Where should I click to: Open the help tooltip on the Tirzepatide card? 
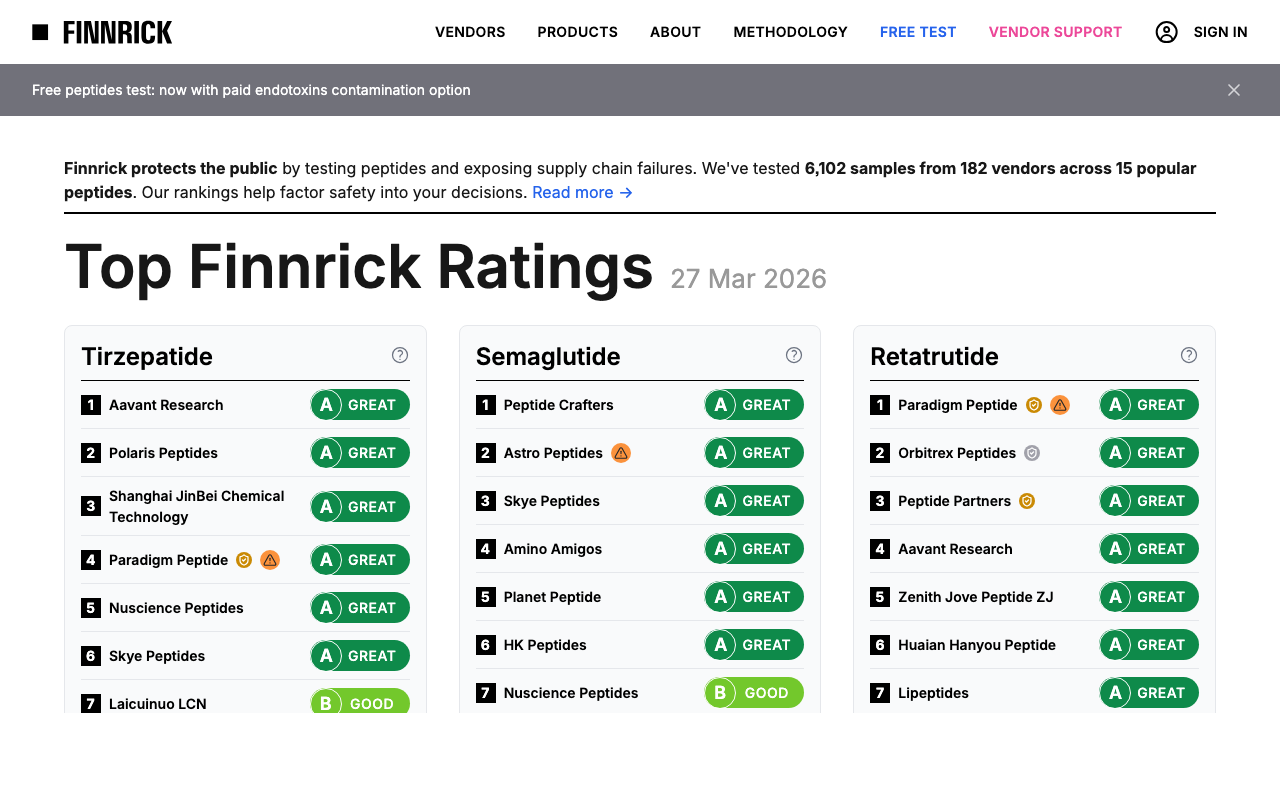coord(399,355)
